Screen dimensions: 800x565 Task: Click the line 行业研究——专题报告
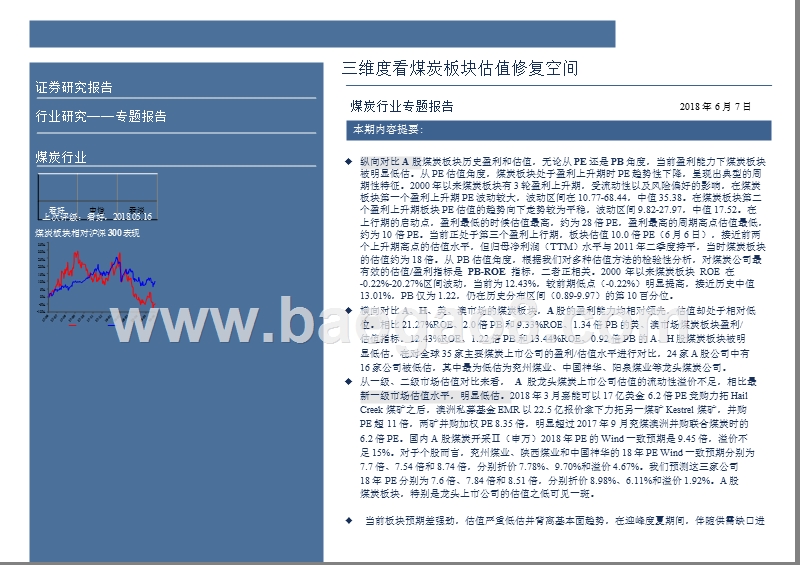point(101,116)
